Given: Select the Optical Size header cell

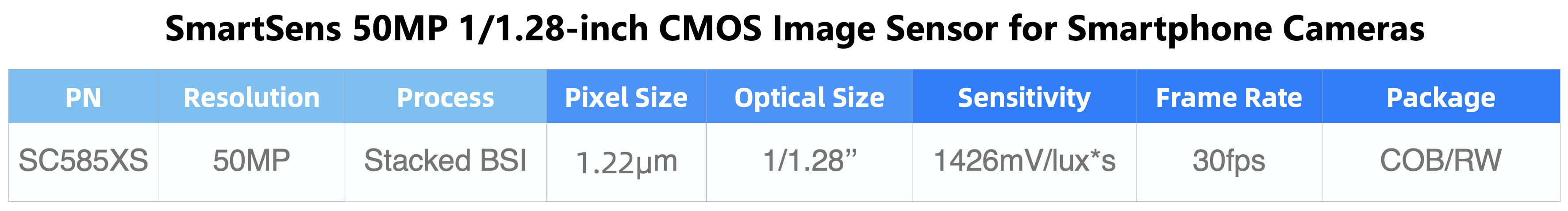Looking at the screenshot, I should pyautogui.click(x=809, y=98).
